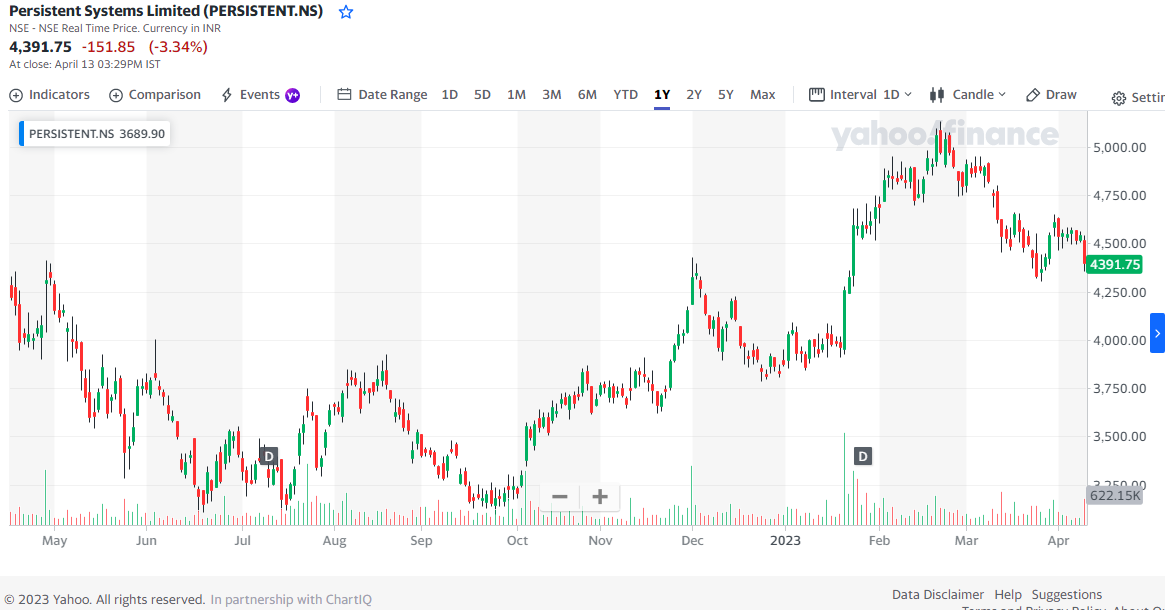Screen dimensions: 1165x610
Task: Select the 1Y range
Action: pos(662,95)
